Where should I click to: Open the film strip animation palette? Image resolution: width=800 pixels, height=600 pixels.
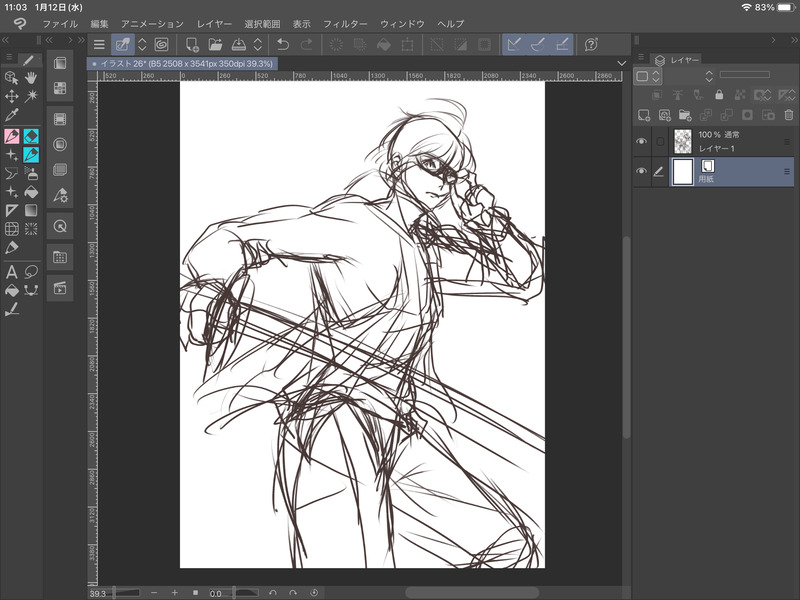(60, 119)
